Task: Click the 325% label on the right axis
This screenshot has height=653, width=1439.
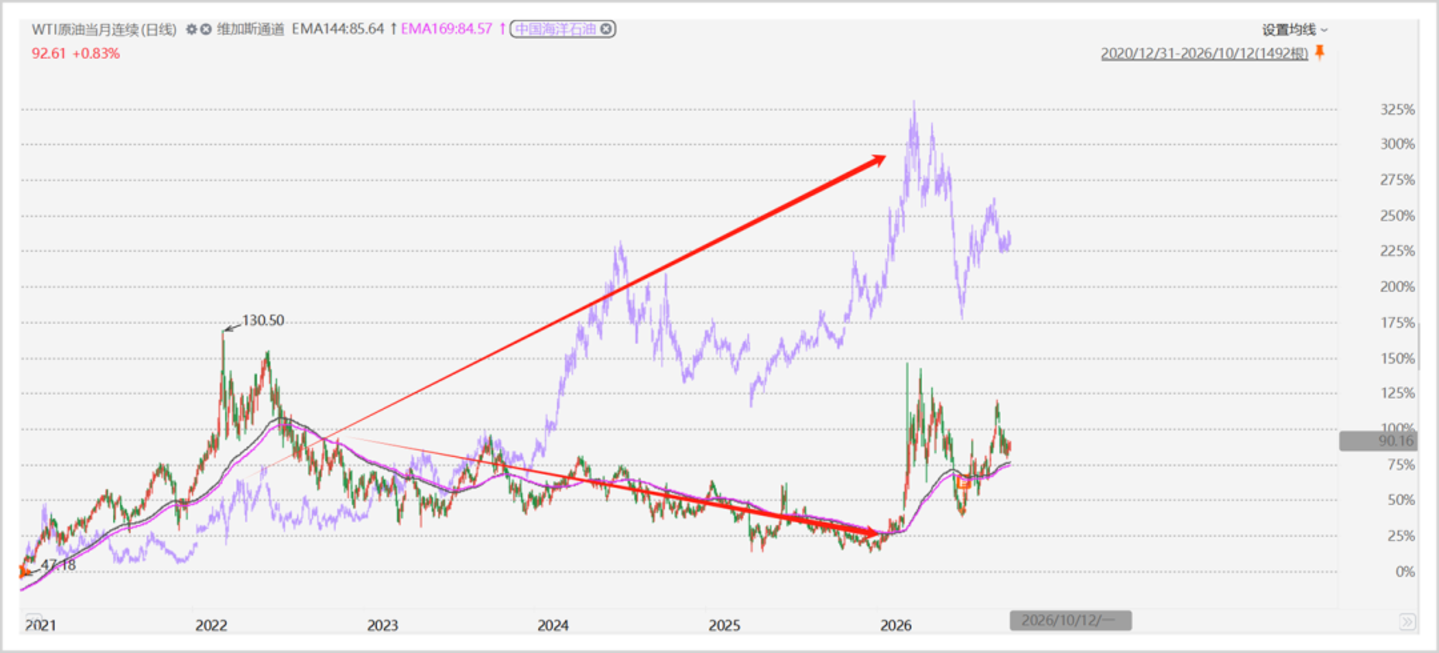Action: (x=1397, y=109)
